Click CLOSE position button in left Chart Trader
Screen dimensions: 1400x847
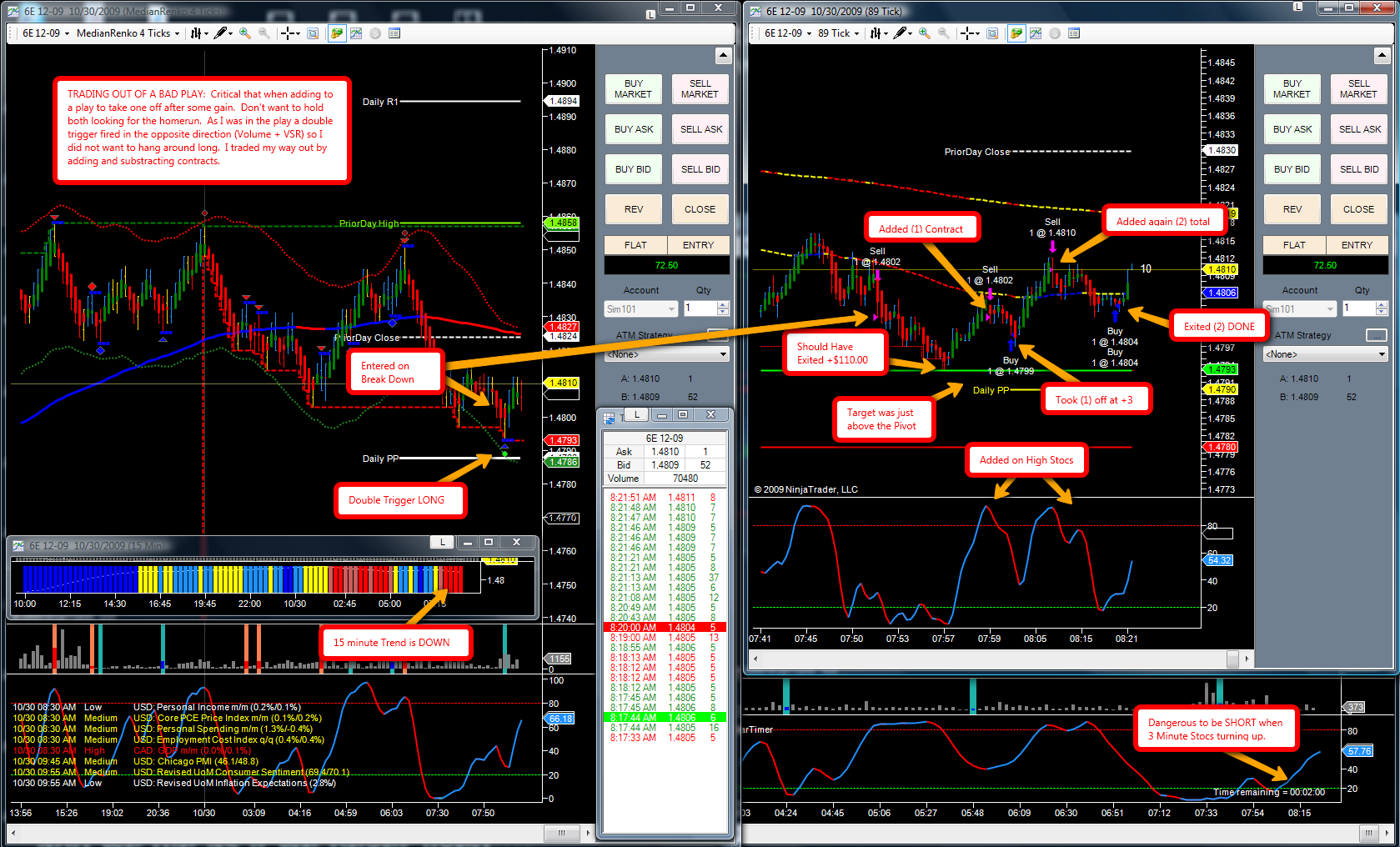tap(700, 209)
